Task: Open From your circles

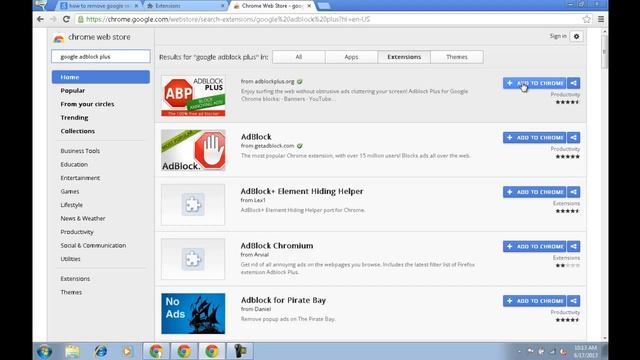Action: [x=87, y=104]
